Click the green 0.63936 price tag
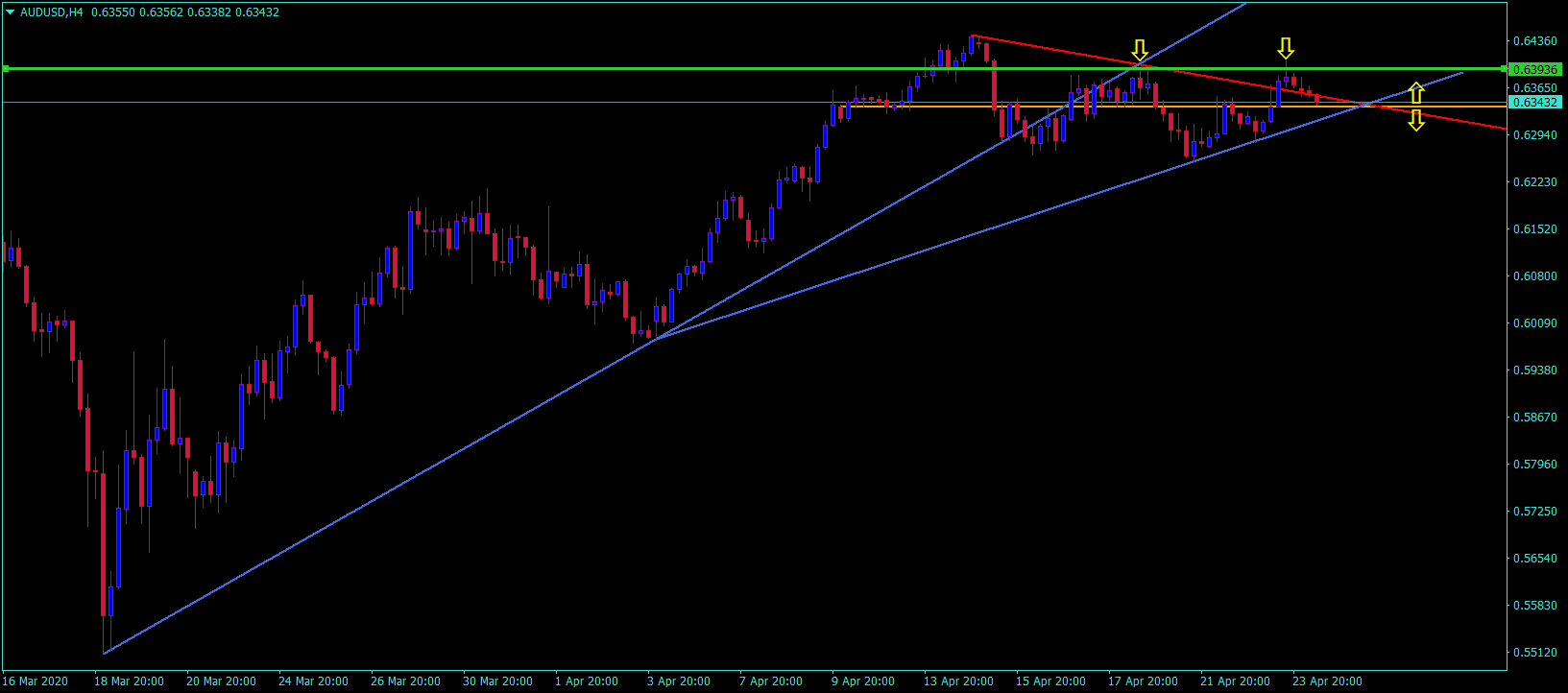Viewport: 1568px width, 693px height. [1534, 69]
